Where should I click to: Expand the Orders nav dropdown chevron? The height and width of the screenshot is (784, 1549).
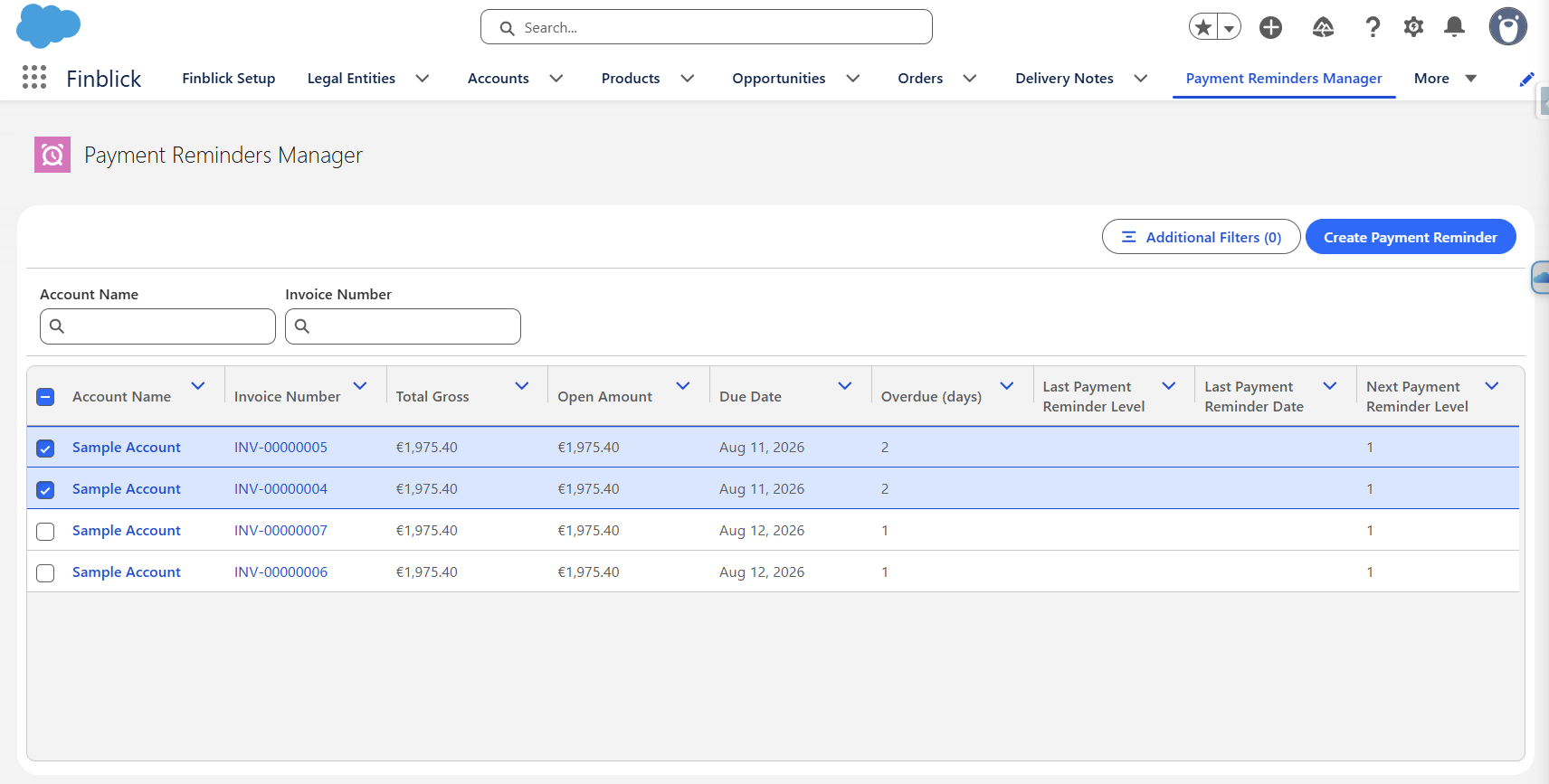point(970,79)
